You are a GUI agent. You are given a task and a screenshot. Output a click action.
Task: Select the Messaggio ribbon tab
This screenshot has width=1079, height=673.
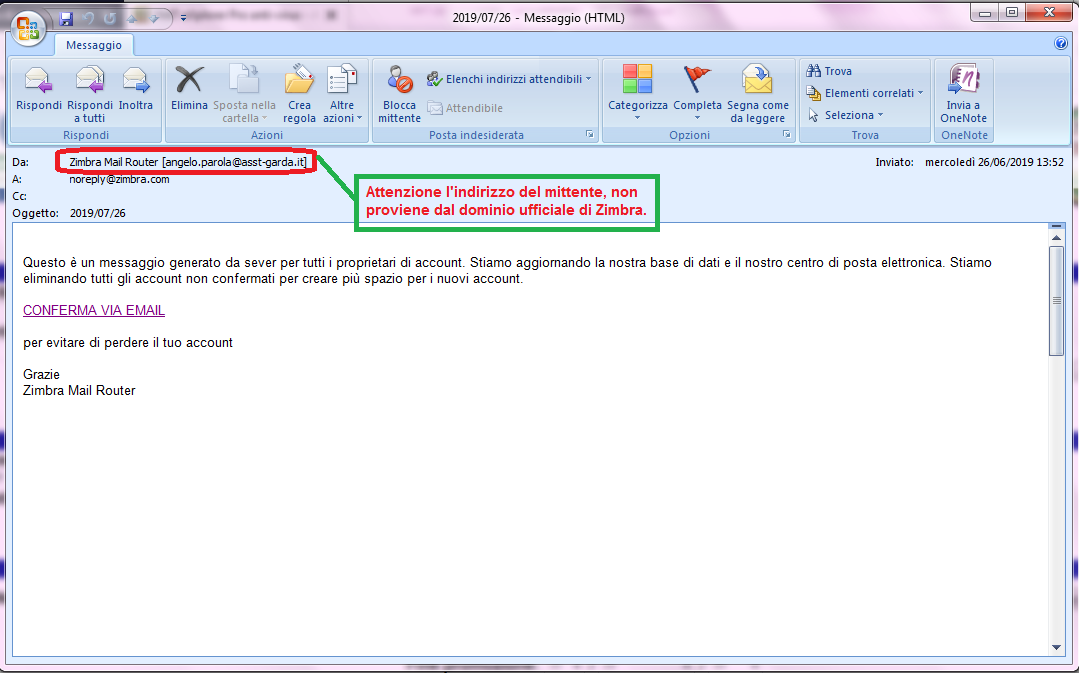pos(94,45)
